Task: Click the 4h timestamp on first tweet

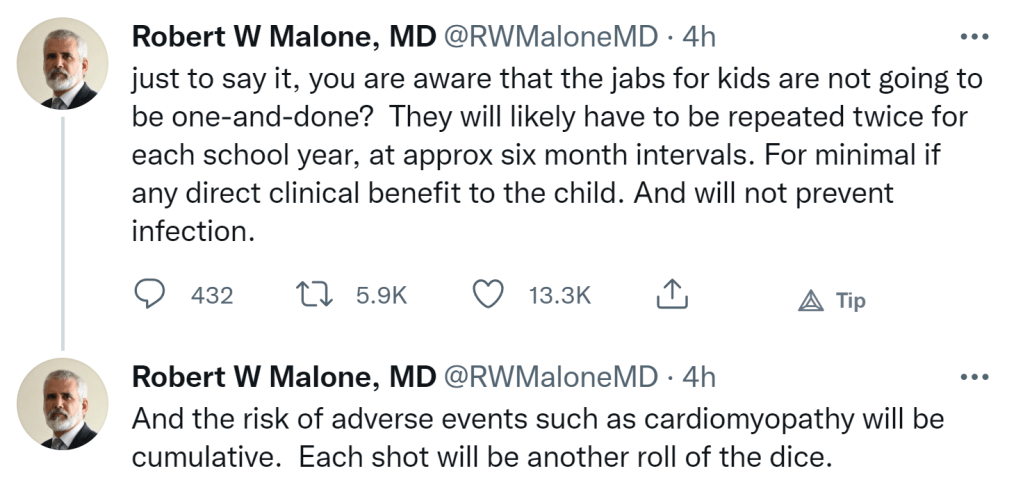Action: (699, 38)
